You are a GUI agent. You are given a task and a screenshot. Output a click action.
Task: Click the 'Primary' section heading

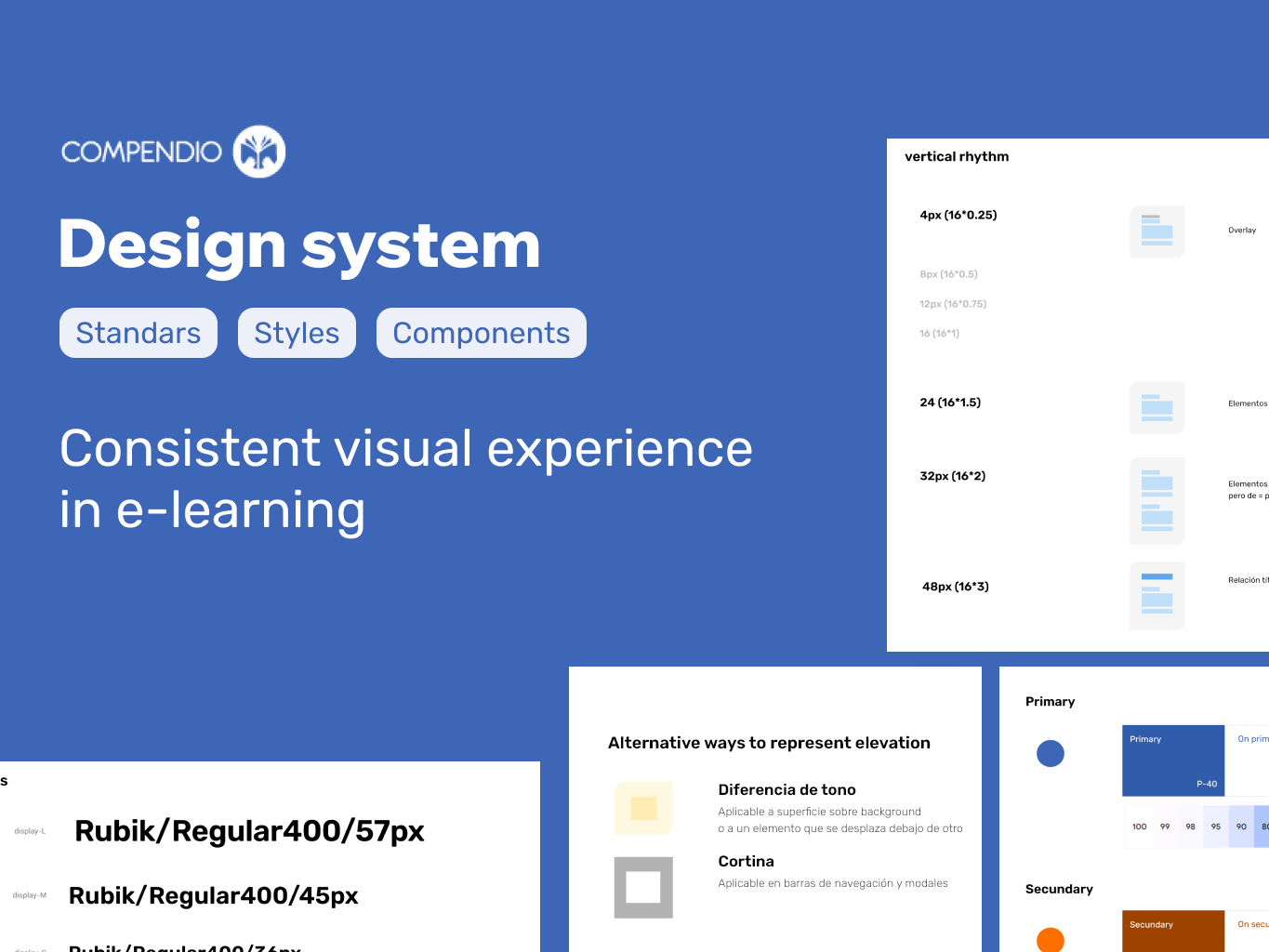1050,701
